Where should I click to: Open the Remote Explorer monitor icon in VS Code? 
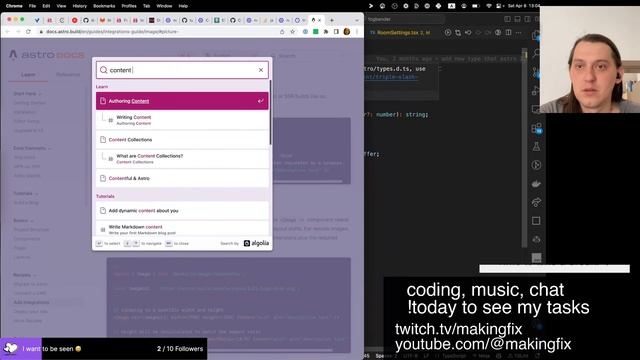coord(535,109)
